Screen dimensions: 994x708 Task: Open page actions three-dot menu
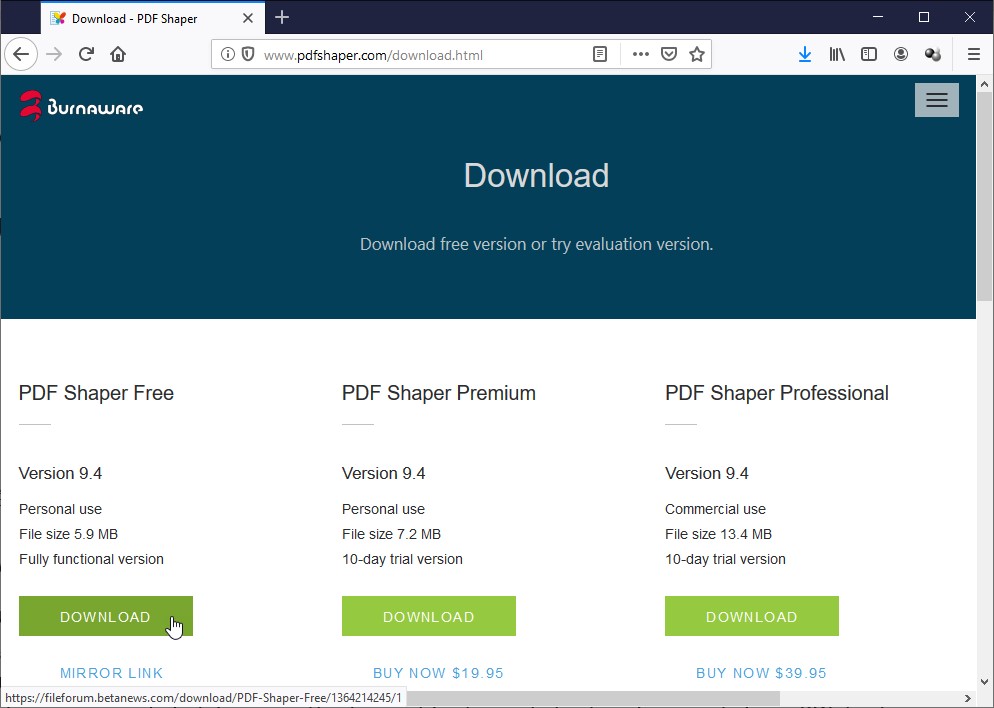tap(641, 55)
